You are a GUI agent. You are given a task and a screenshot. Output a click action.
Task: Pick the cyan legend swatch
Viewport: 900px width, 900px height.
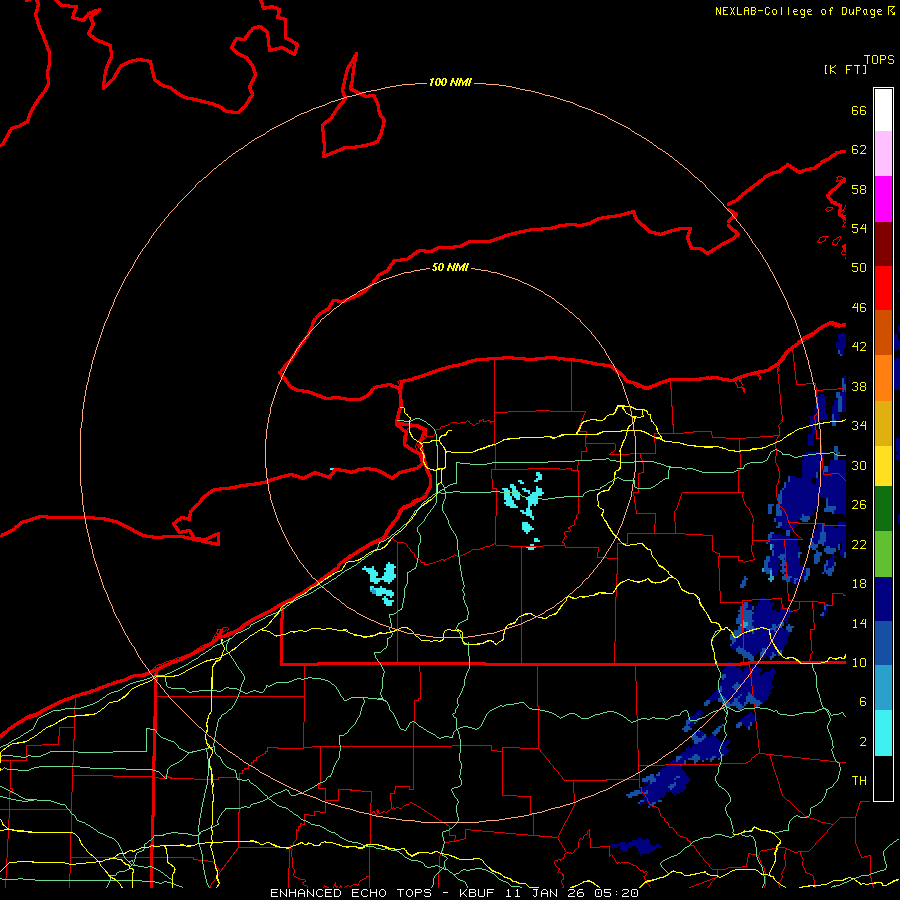click(883, 733)
